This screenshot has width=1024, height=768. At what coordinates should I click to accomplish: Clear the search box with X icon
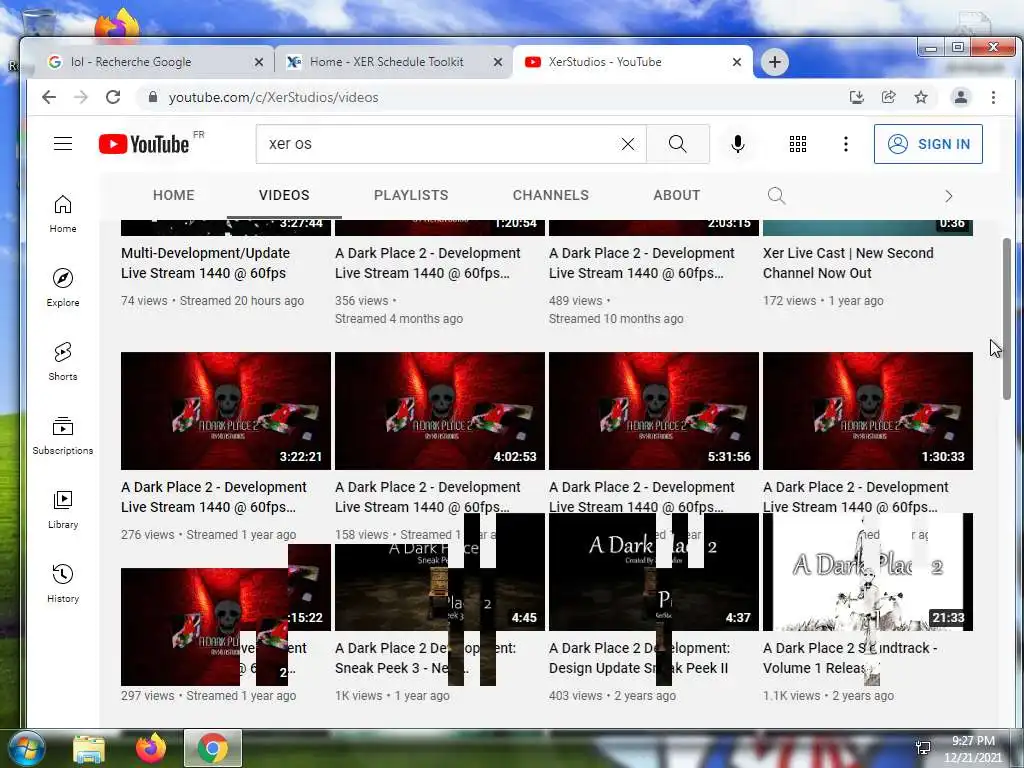point(628,144)
